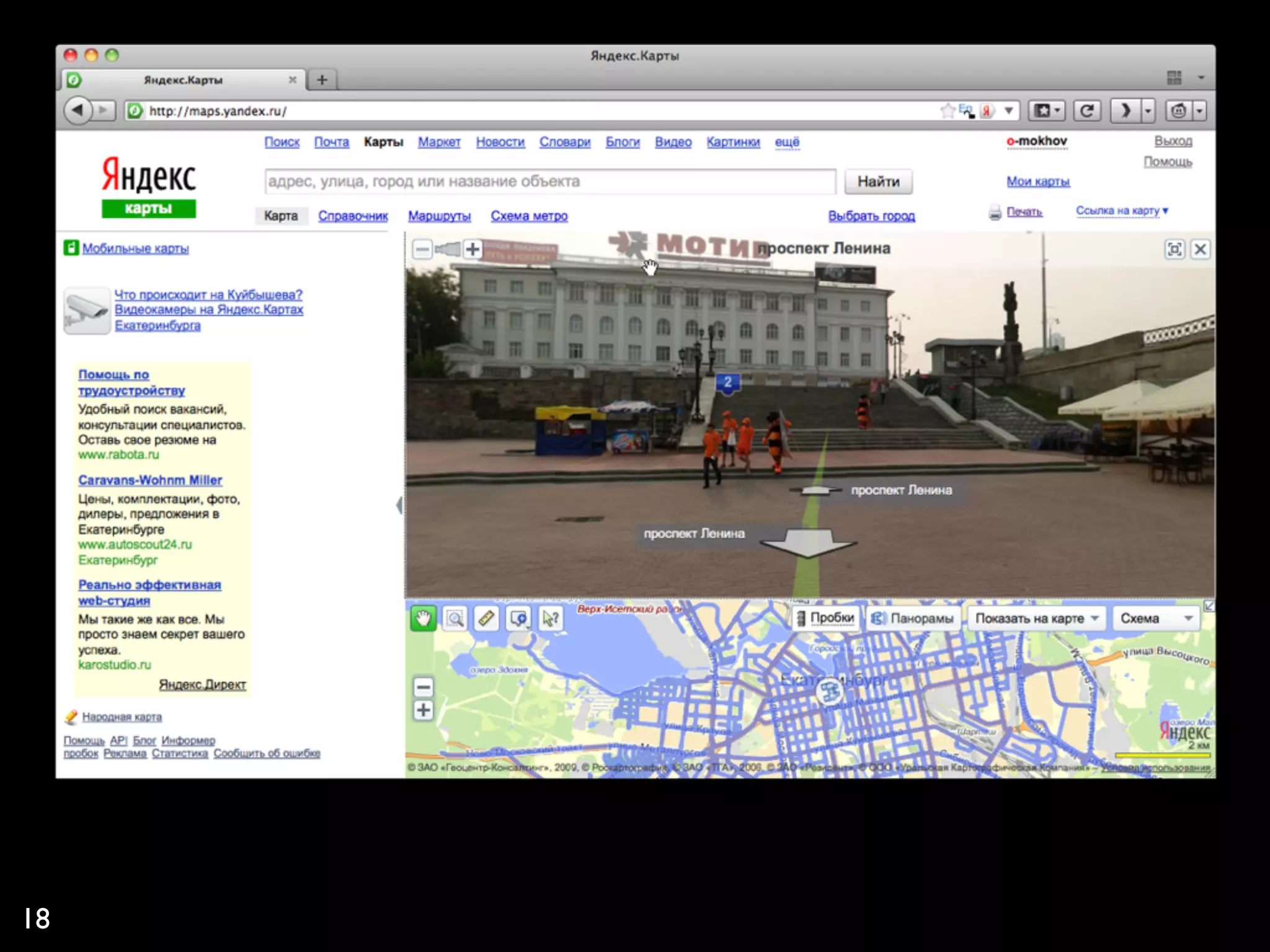Viewport: 1270px width, 952px height.
Task: Zoom in the panorama with plus button
Action: tap(473, 249)
